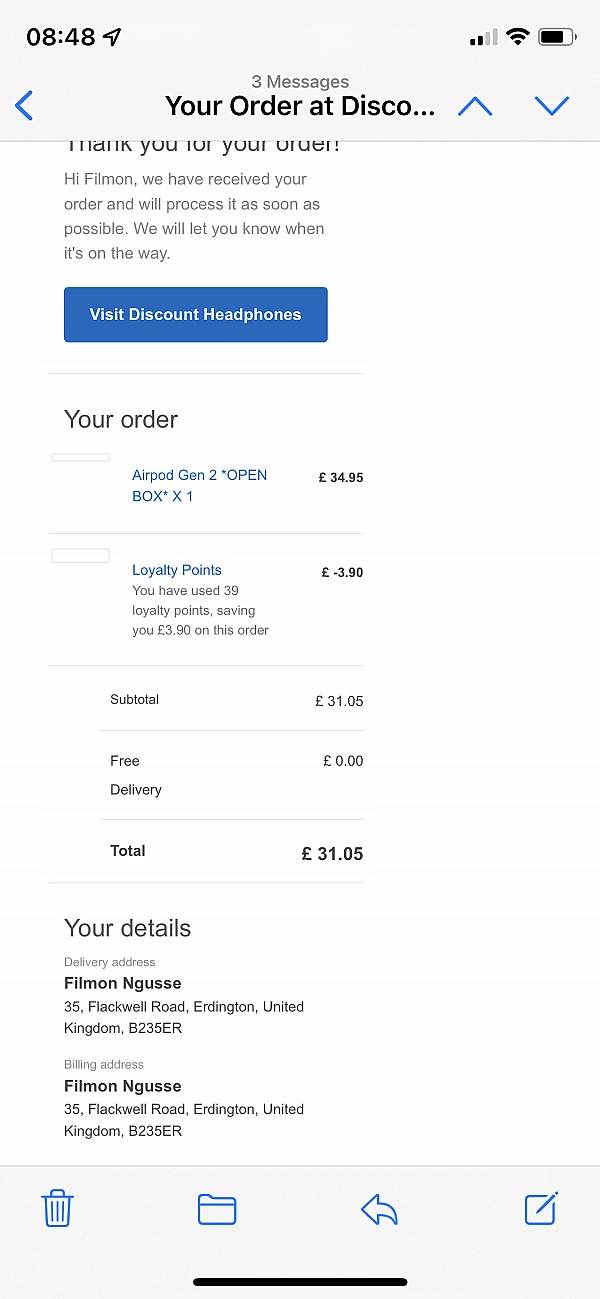This screenshot has height=1299, width=600.
Task: Tap the Wi-Fi status icon
Action: point(517,37)
